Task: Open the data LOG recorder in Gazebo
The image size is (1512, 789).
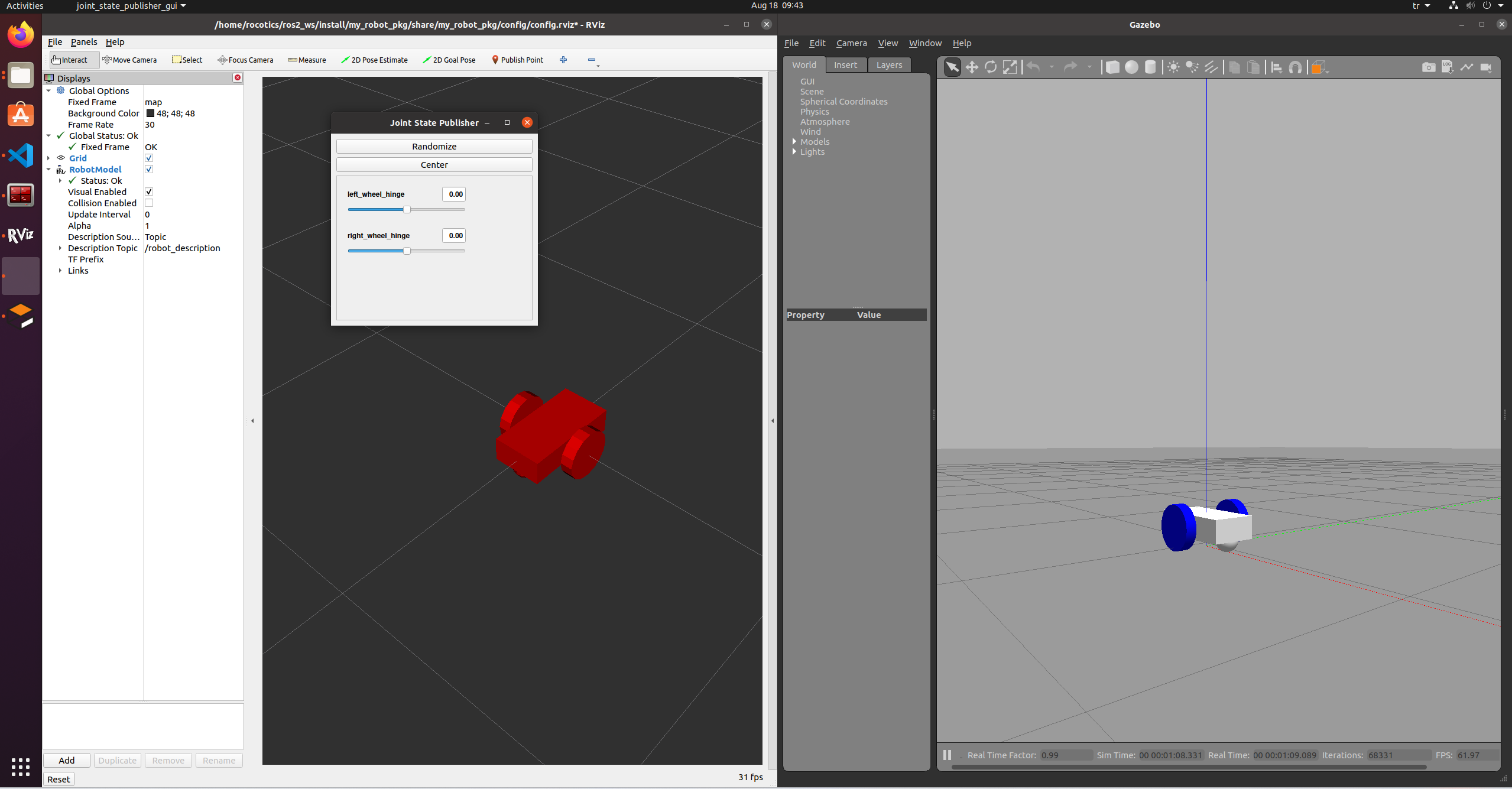Action: click(x=1448, y=67)
